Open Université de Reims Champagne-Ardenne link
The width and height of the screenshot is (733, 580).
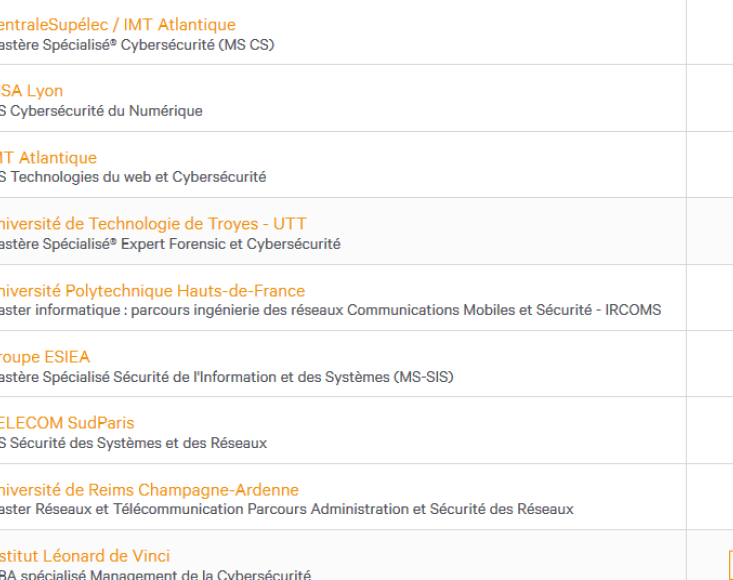pyautogui.click(x=149, y=490)
